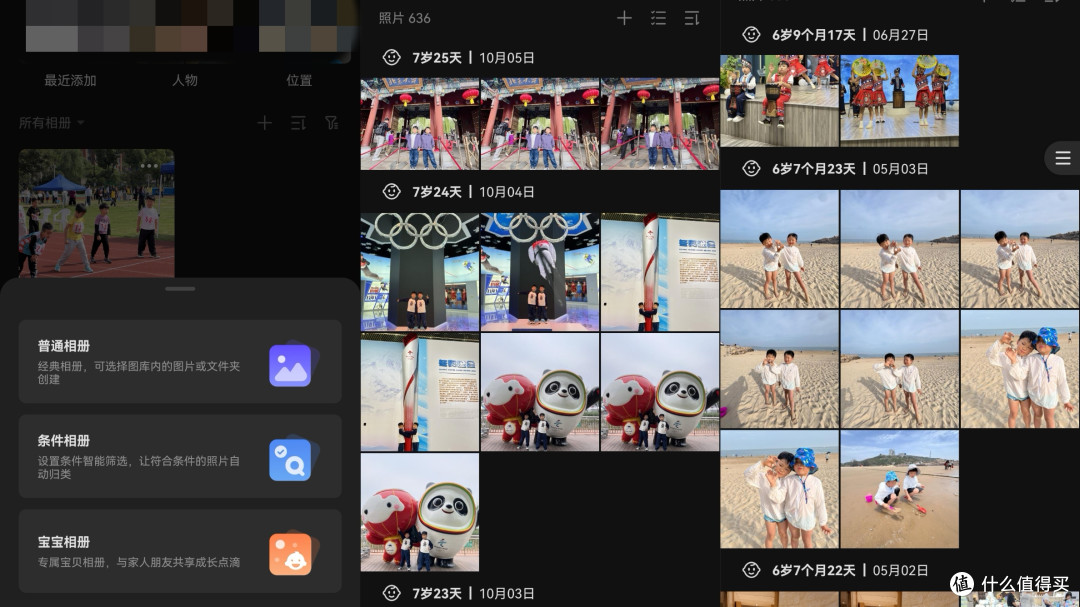
Task: Open third temple gate photo under 10月05日
Action: pyautogui.click(x=660, y=124)
